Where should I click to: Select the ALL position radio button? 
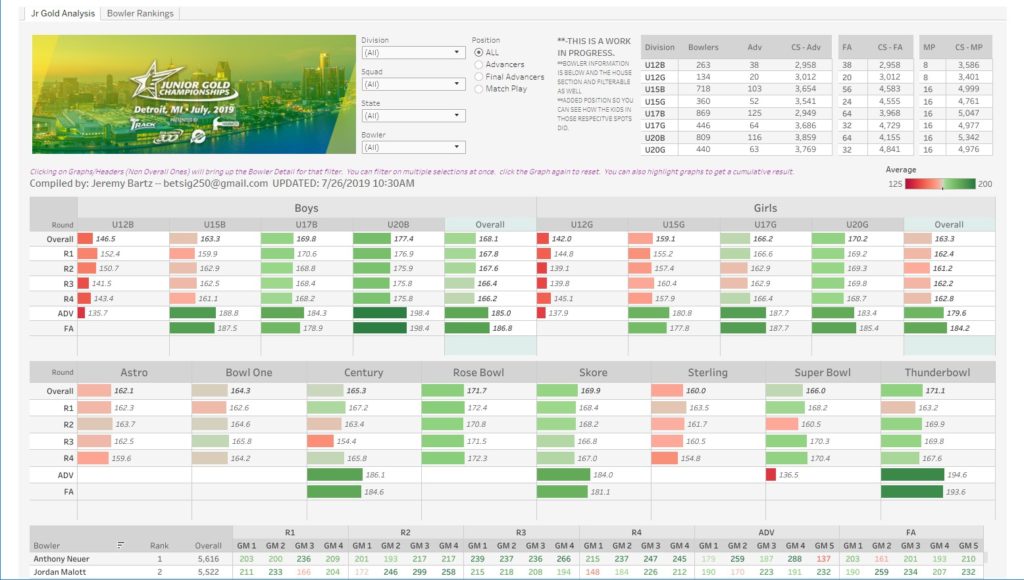(x=479, y=52)
